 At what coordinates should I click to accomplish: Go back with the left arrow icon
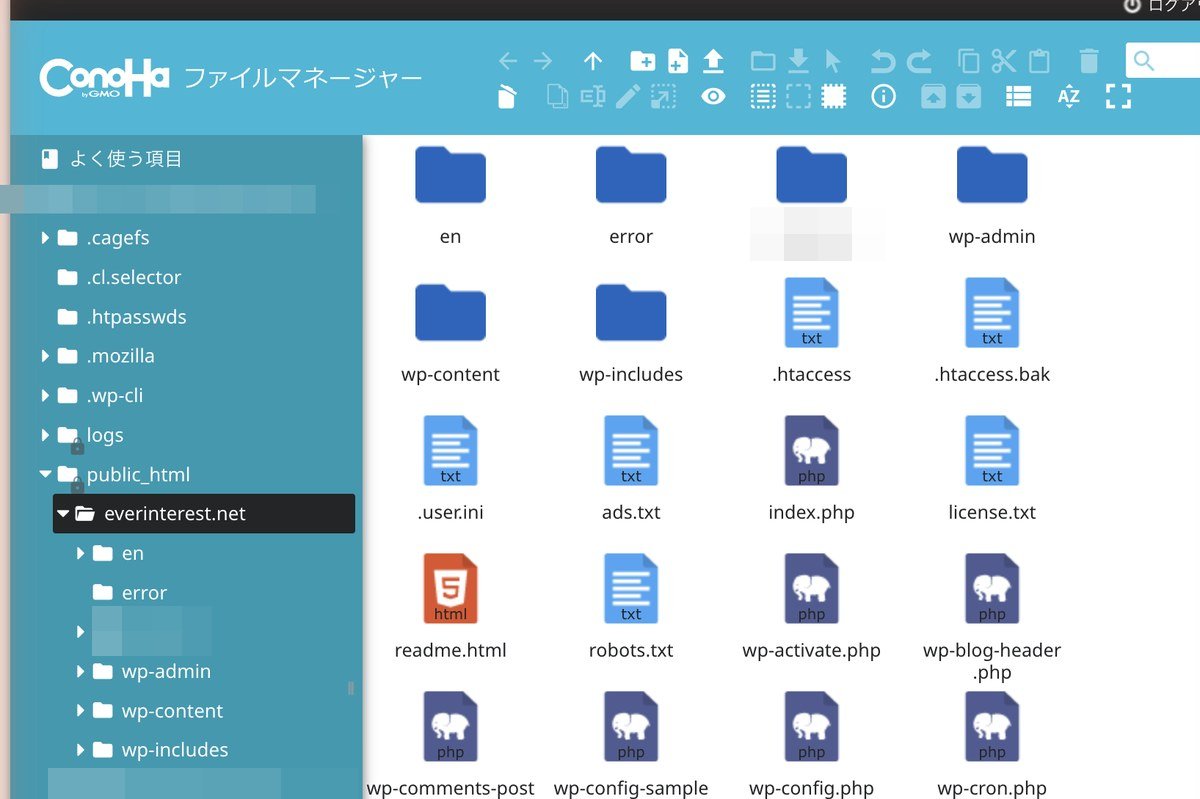(508, 62)
